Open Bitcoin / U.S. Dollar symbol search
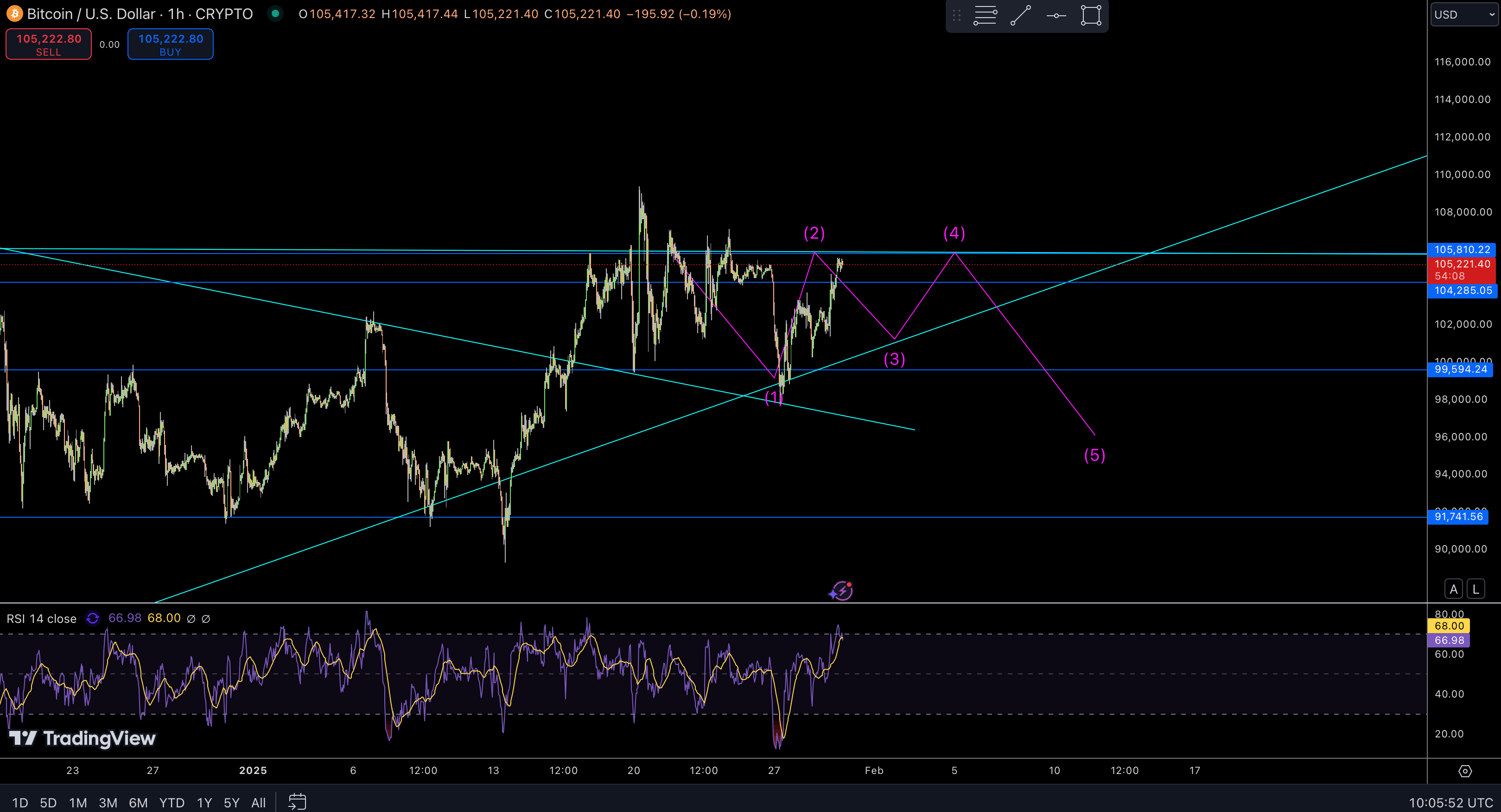This screenshot has width=1501, height=812. point(91,13)
